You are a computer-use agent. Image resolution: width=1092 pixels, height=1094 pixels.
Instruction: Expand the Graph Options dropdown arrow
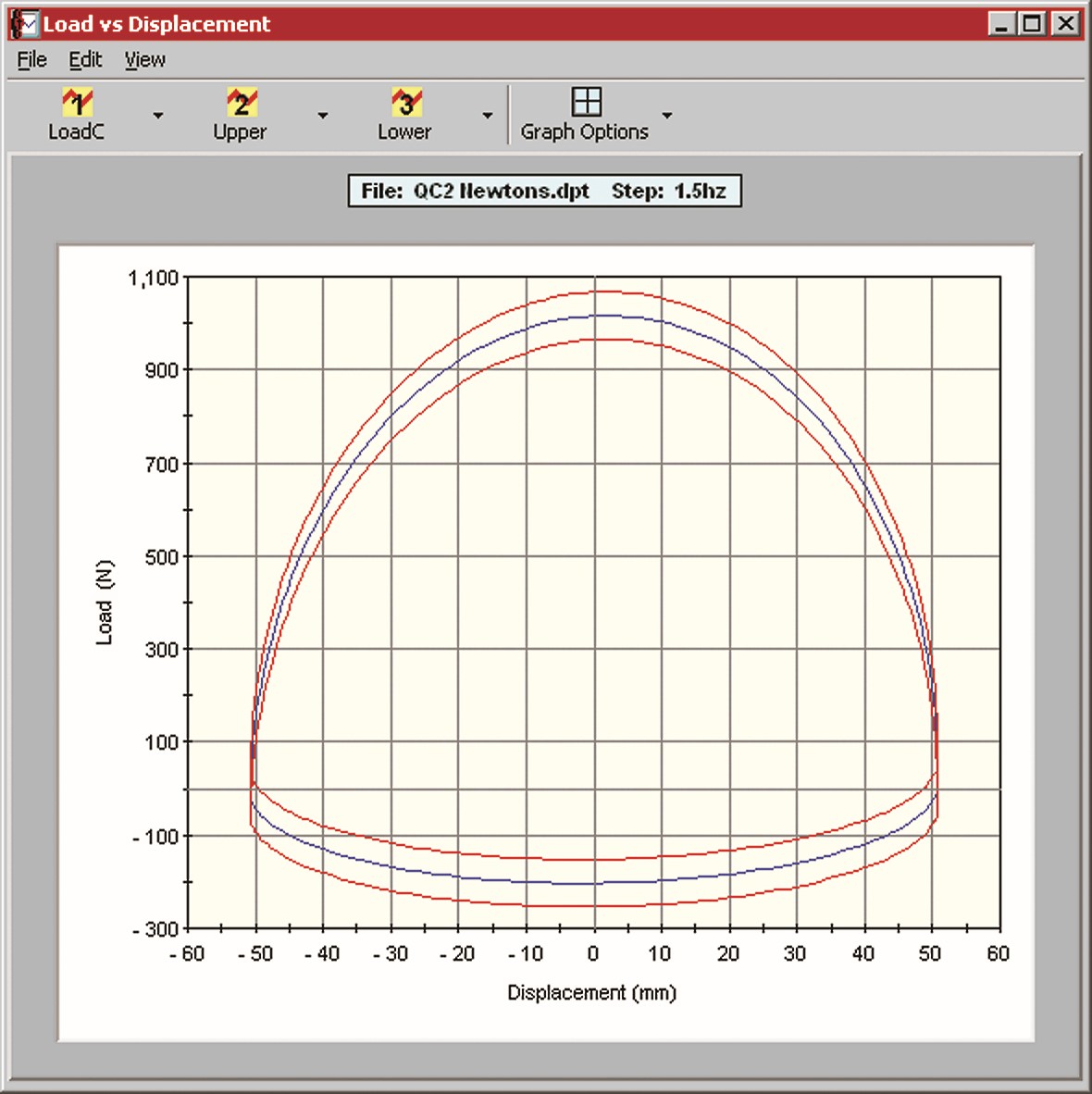click(668, 116)
